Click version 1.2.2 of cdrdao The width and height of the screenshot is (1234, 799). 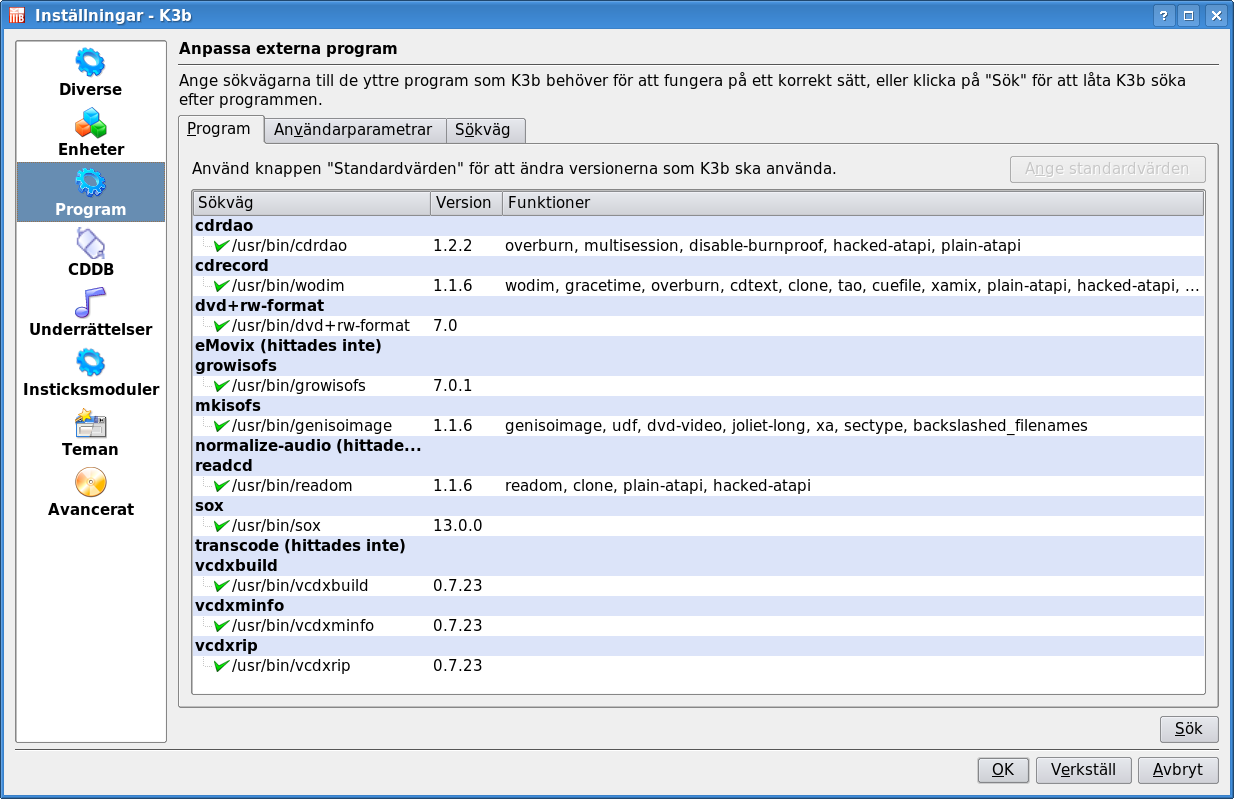[x=453, y=245]
